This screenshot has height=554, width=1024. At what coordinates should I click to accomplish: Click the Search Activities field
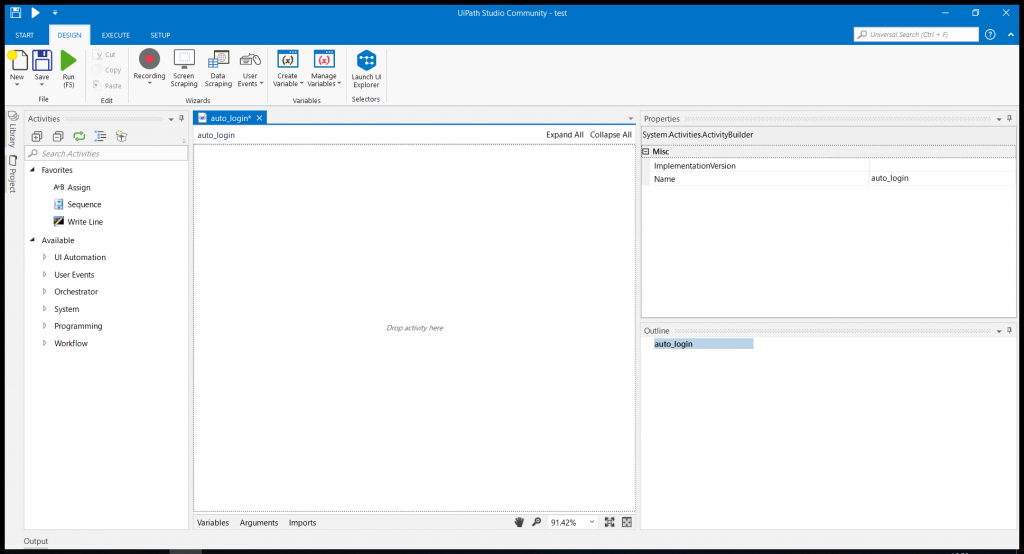pos(106,154)
